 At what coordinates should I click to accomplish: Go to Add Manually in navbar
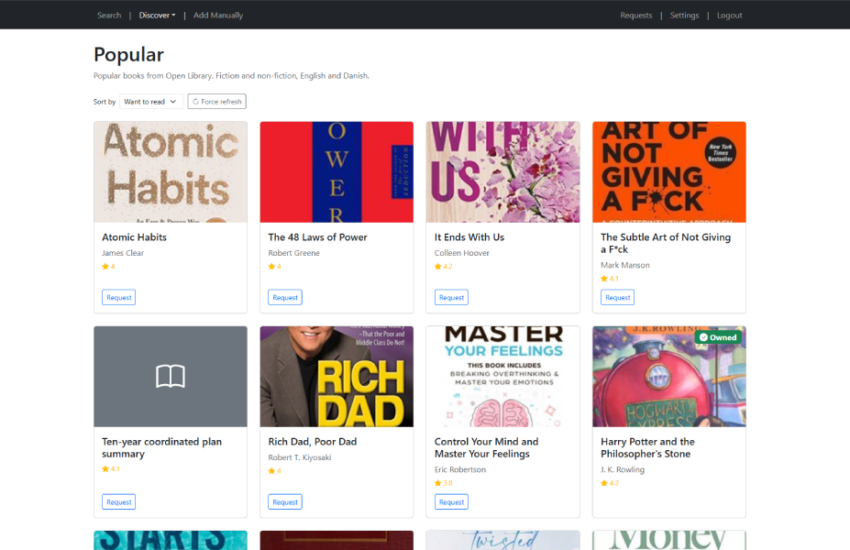pos(218,15)
